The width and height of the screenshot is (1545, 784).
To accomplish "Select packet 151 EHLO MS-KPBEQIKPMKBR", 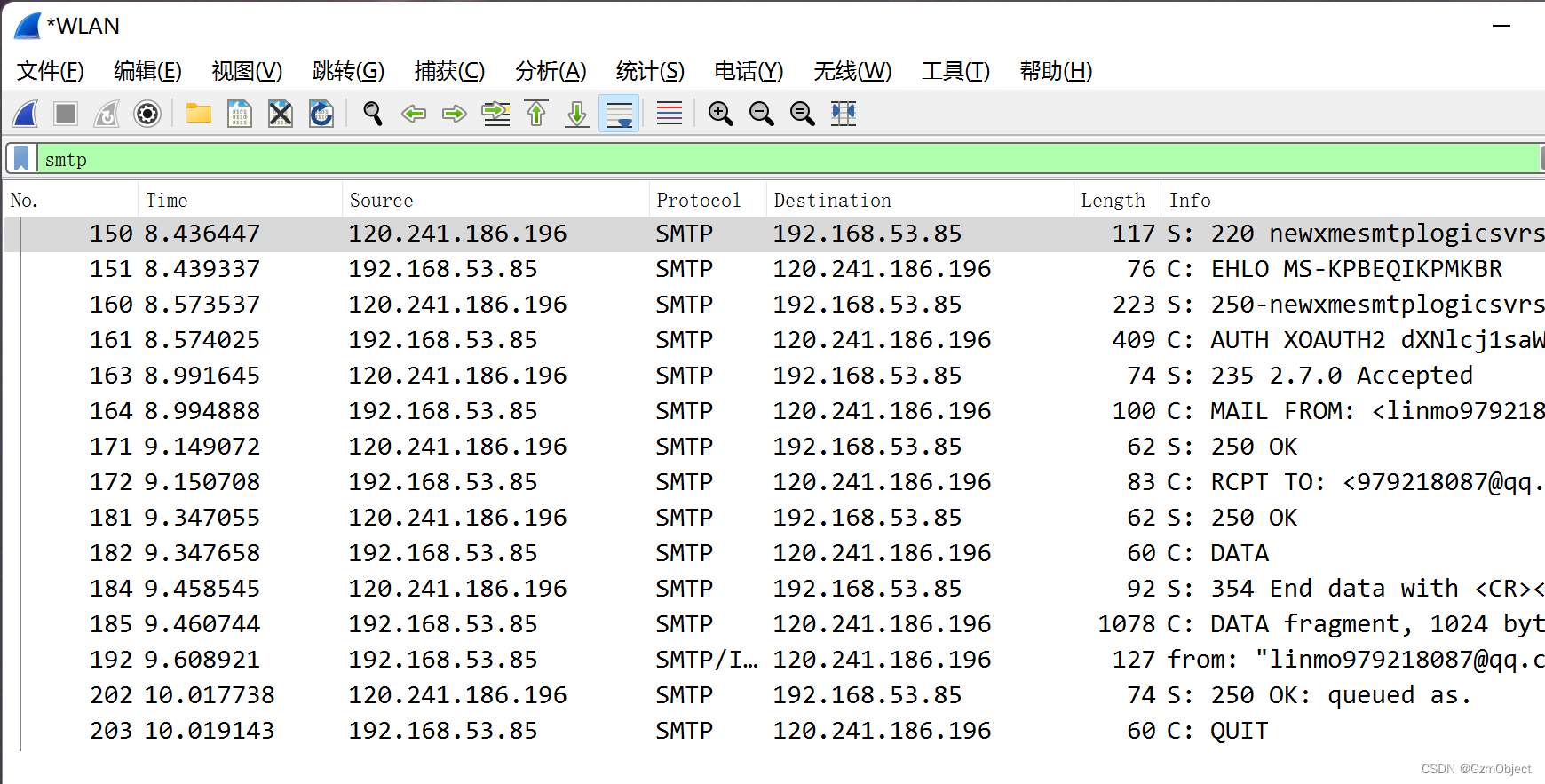I will click(x=773, y=269).
